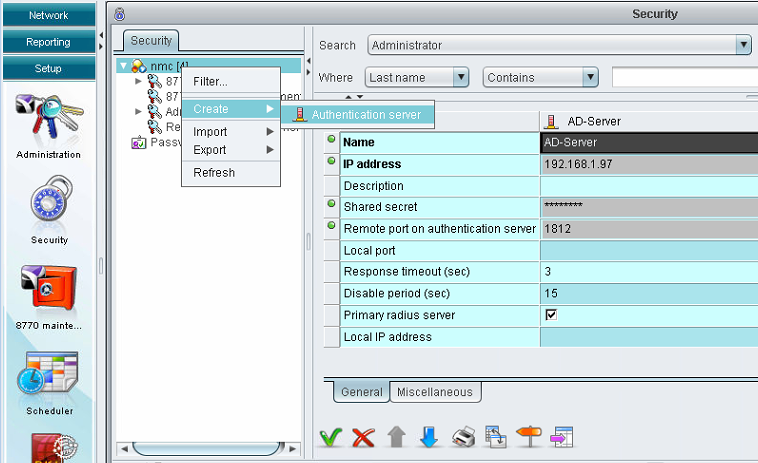Click the small up/down sort arrows under Where
The width and height of the screenshot is (758, 463).
pos(353,97)
